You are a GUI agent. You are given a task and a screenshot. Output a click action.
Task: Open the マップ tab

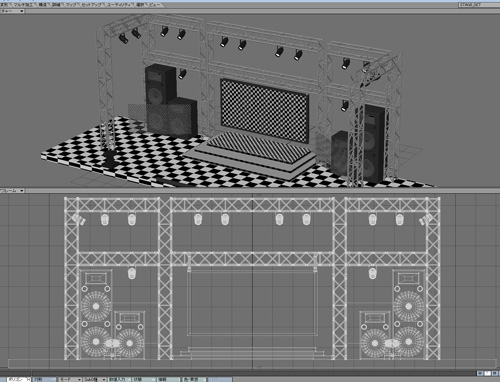pos(71,5)
